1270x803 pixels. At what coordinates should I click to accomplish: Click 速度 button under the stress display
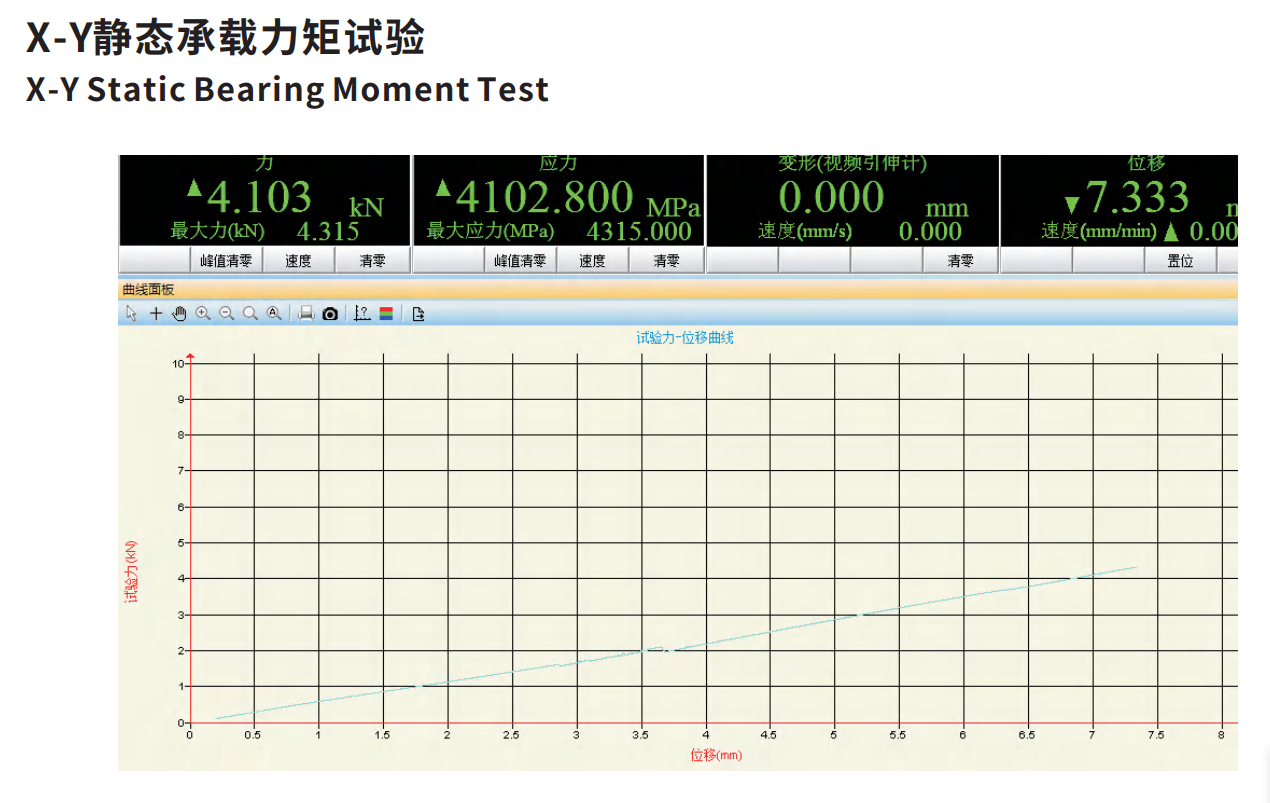(x=592, y=261)
